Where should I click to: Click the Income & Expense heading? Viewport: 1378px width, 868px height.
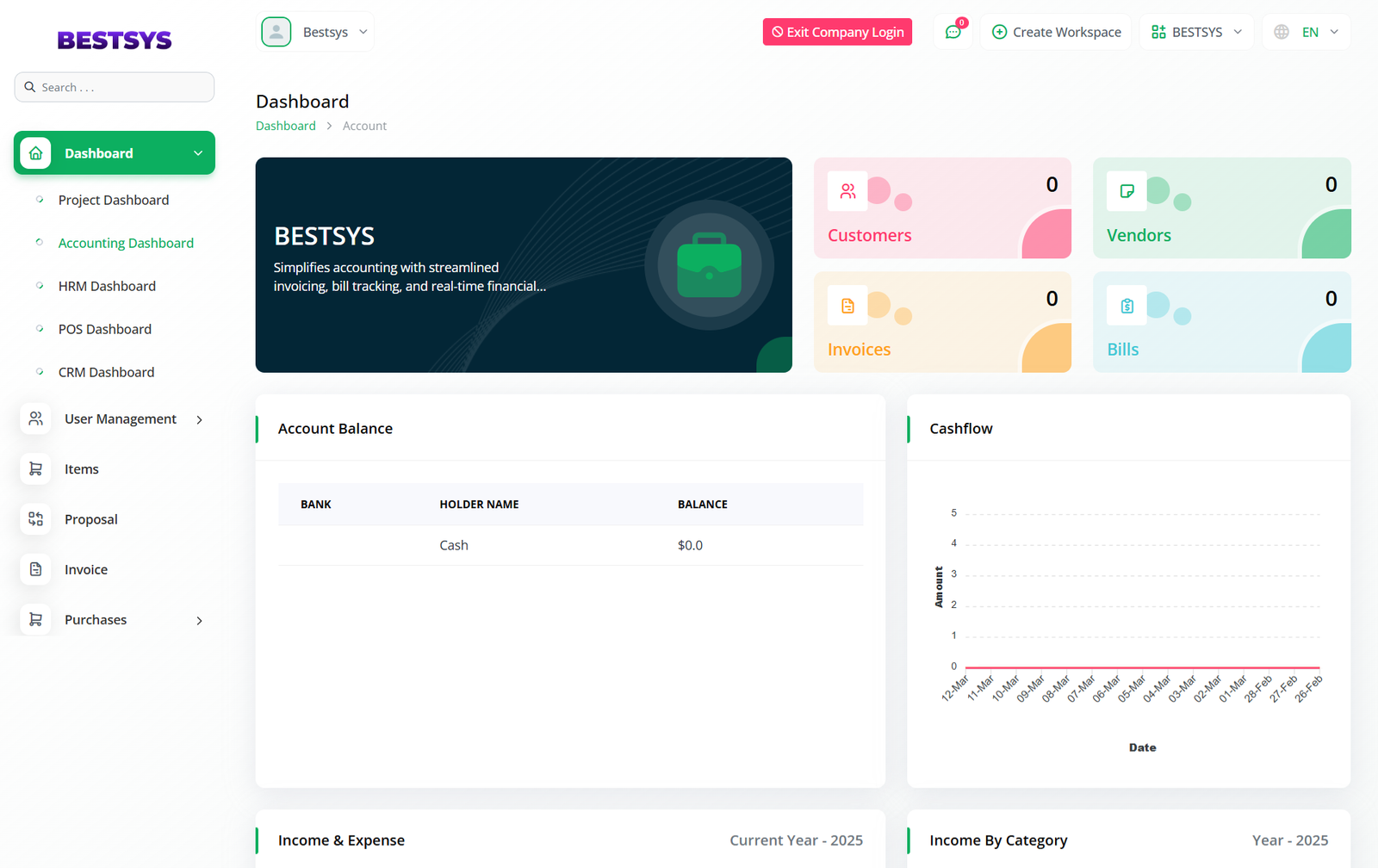coord(341,840)
